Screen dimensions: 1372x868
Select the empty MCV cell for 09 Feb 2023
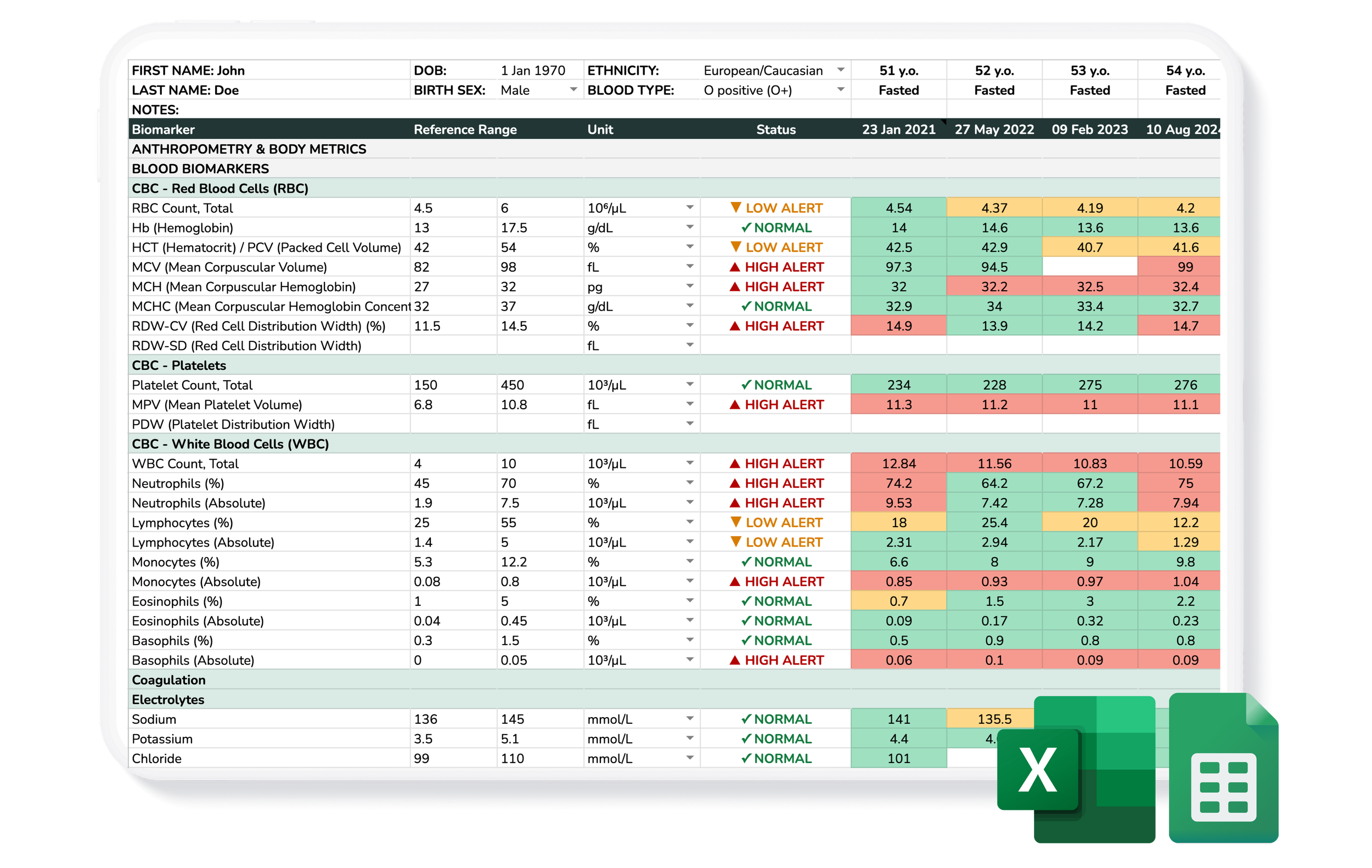1089,267
